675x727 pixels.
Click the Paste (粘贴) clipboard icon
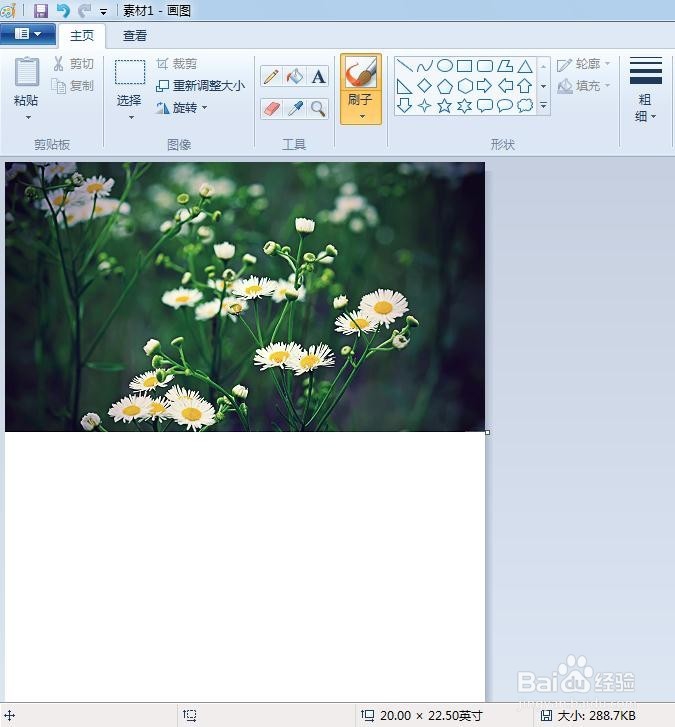26,72
